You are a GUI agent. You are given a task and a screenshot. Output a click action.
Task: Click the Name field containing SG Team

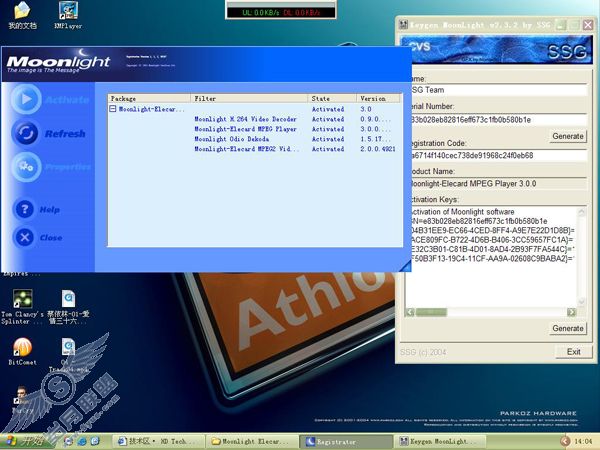[499, 90]
